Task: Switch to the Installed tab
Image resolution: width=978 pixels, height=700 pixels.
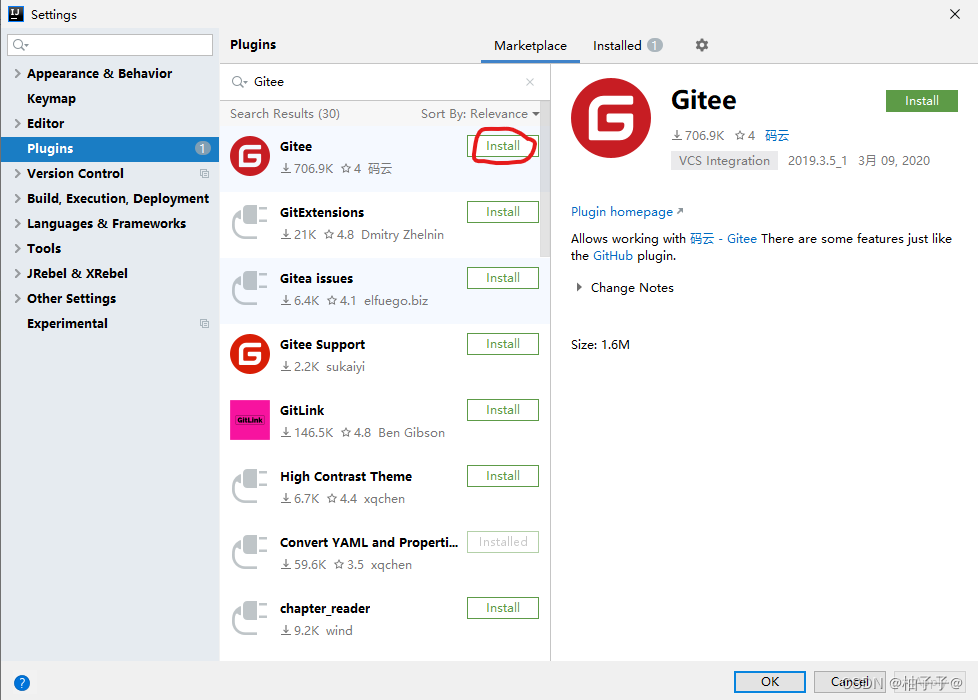Action: tap(627, 46)
